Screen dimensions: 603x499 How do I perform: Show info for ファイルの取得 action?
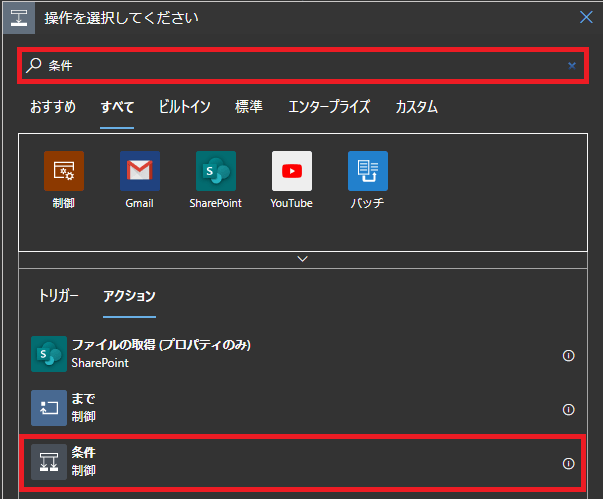click(x=568, y=356)
